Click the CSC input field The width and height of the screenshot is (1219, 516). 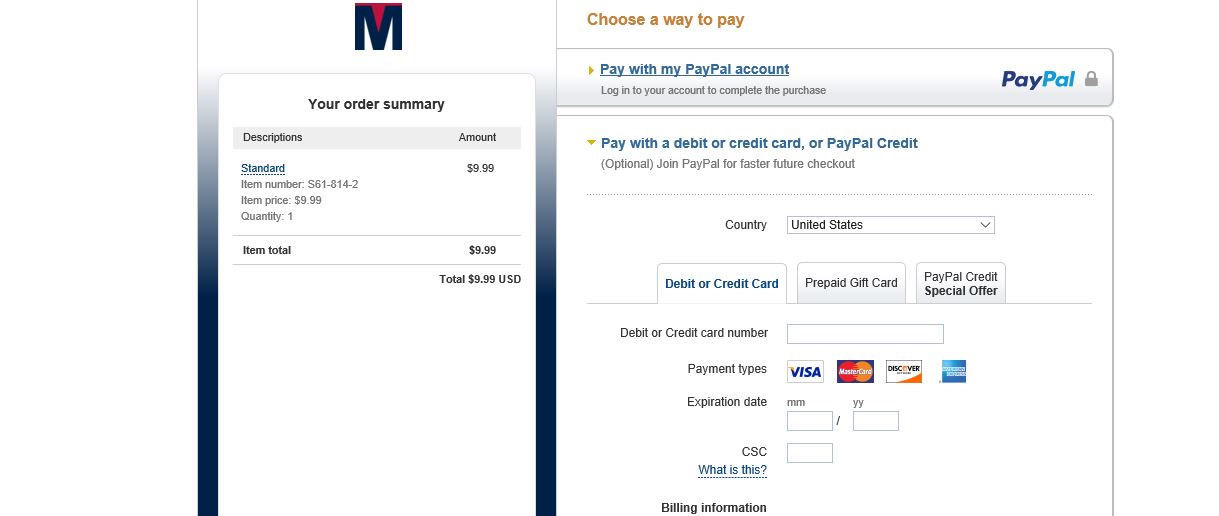click(810, 453)
